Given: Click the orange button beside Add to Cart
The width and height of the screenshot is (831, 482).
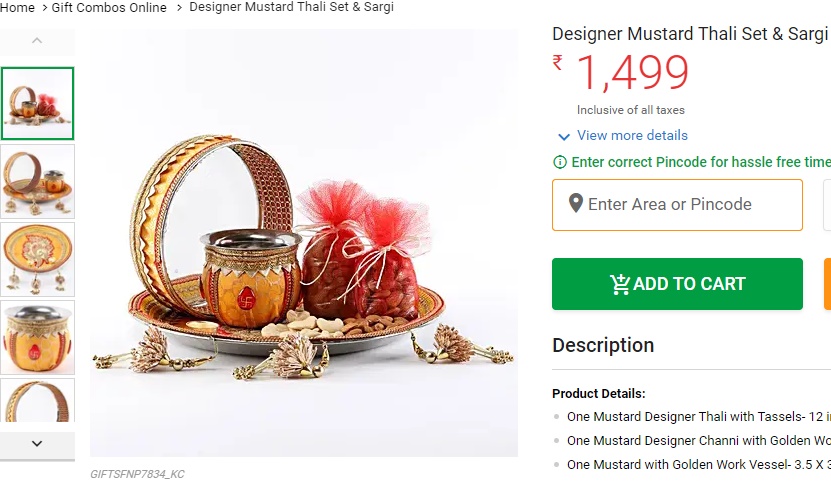Looking at the screenshot, I should [x=826, y=284].
